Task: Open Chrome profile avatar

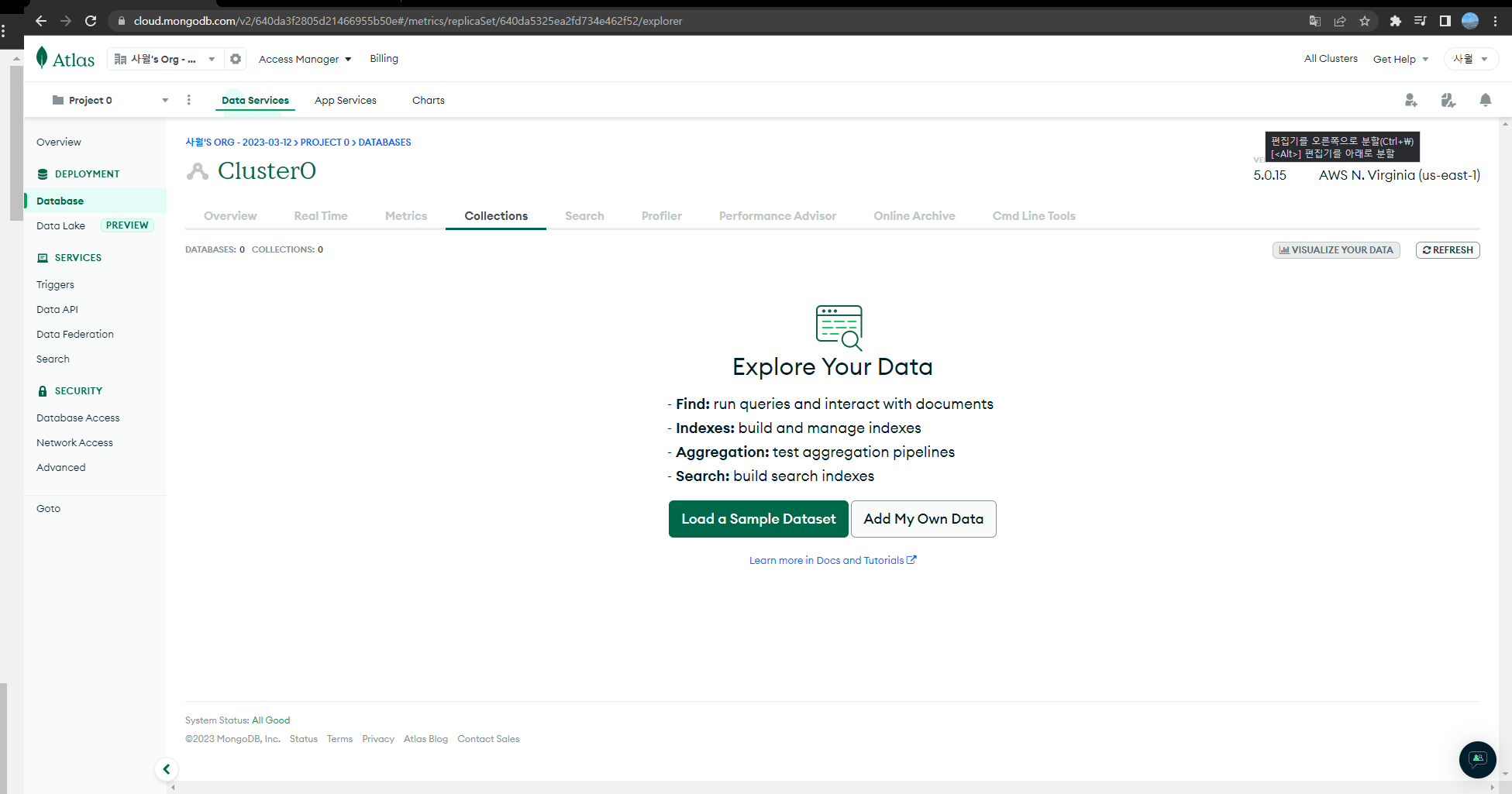Action: tap(1470, 21)
